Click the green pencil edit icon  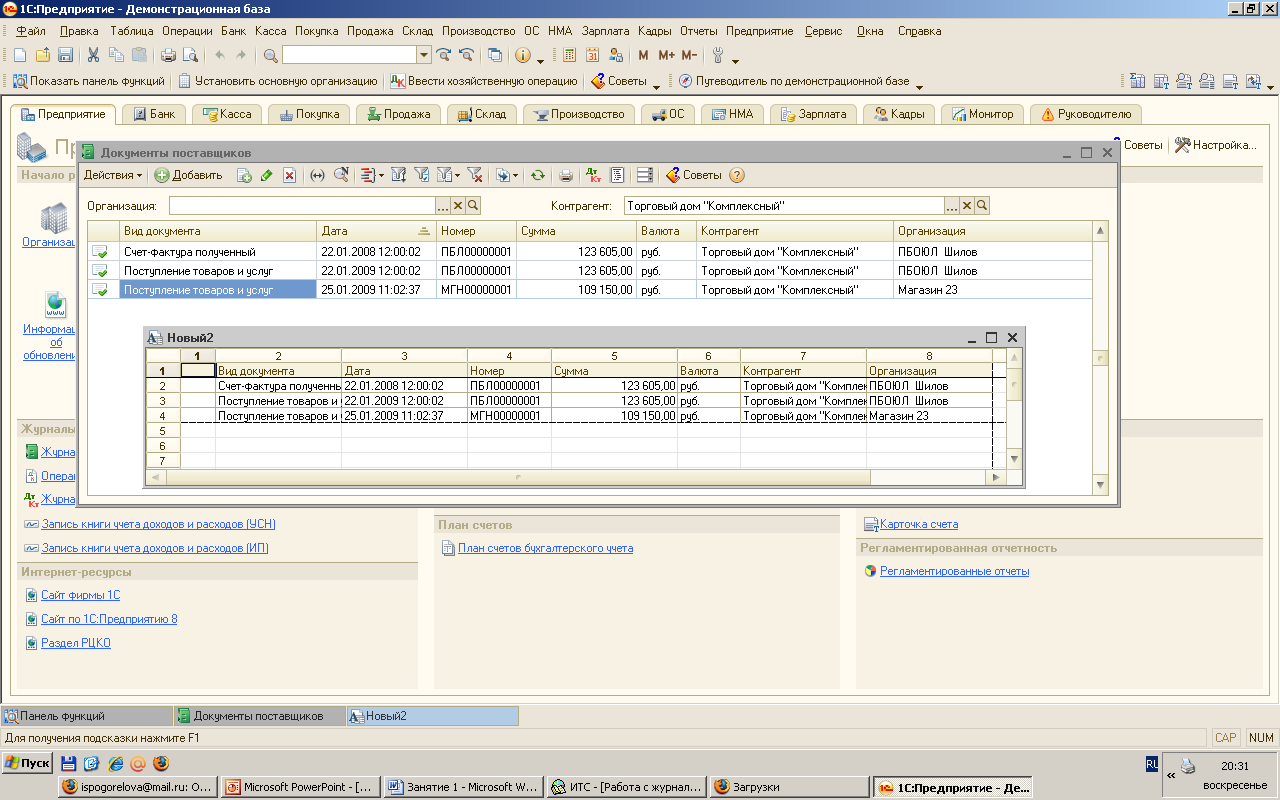[x=266, y=175]
